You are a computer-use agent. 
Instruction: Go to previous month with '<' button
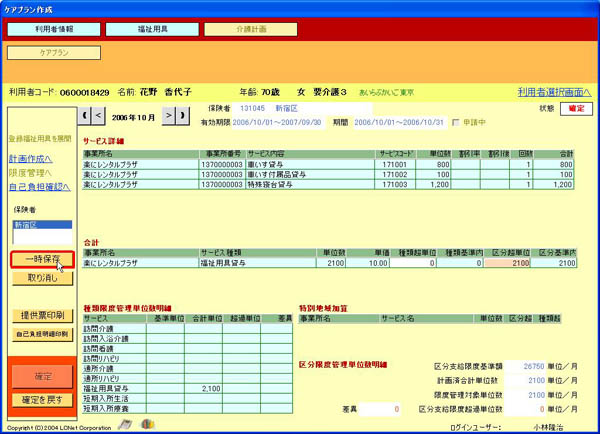[98, 116]
